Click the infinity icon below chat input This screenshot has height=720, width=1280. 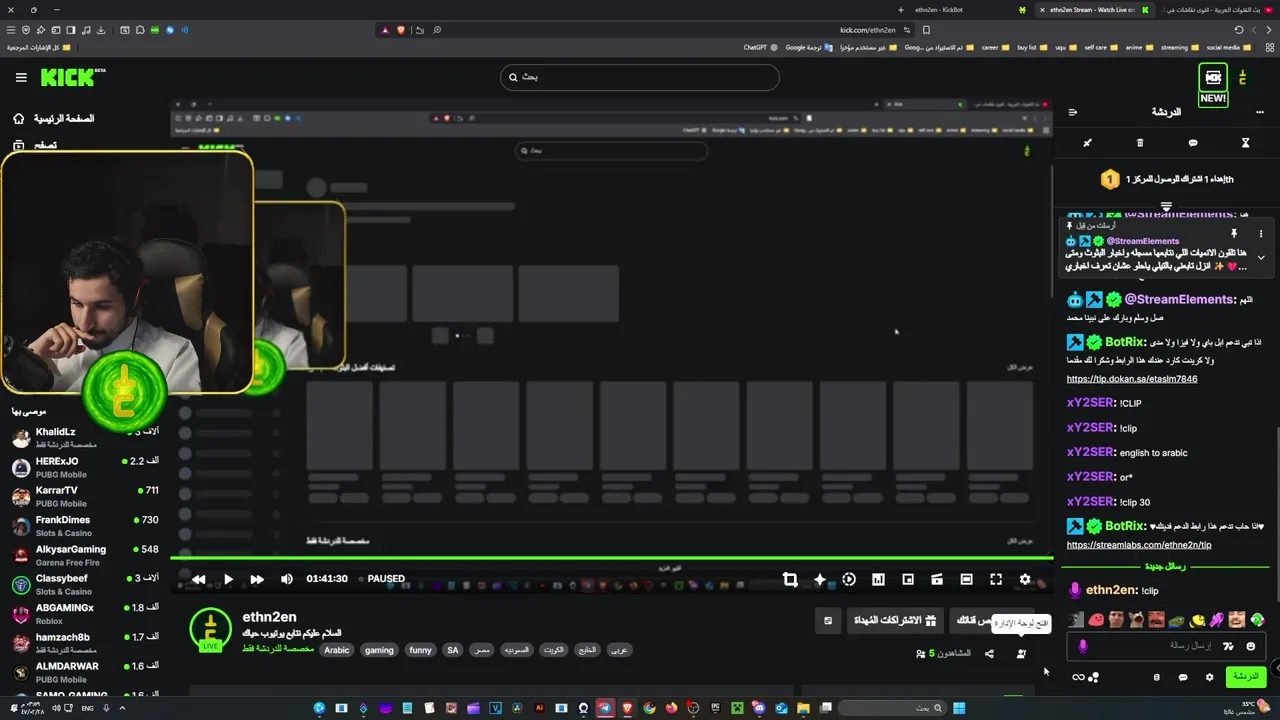click(1078, 677)
